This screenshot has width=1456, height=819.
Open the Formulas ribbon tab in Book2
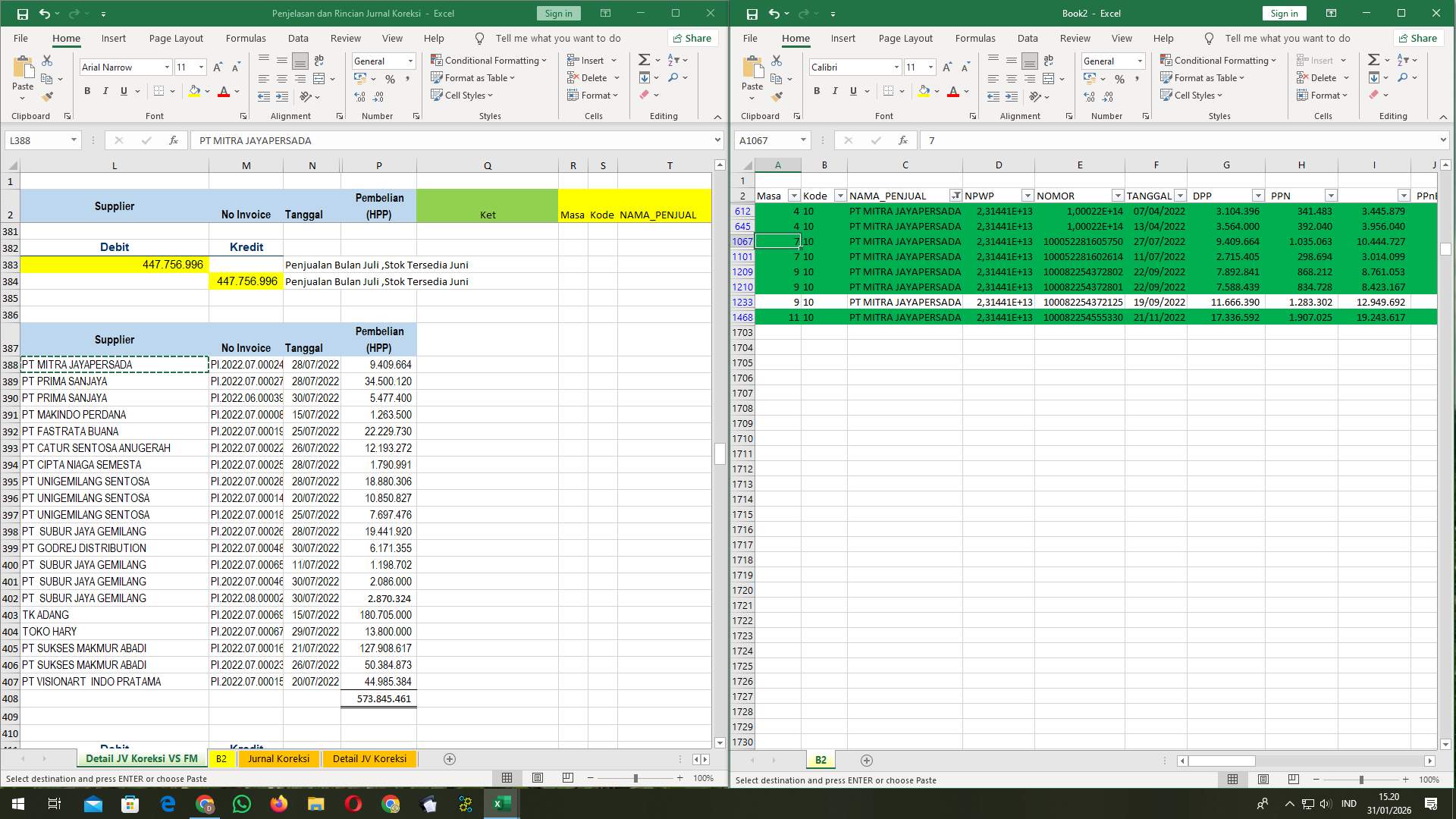(x=976, y=38)
